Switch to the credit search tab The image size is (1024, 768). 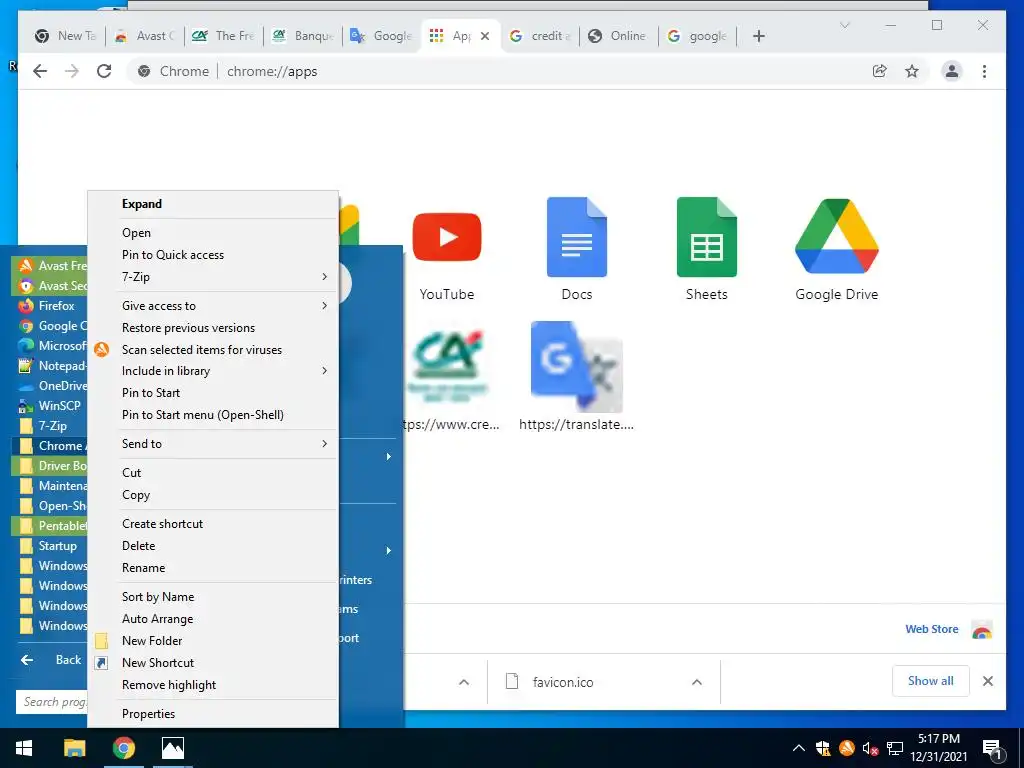pos(539,36)
